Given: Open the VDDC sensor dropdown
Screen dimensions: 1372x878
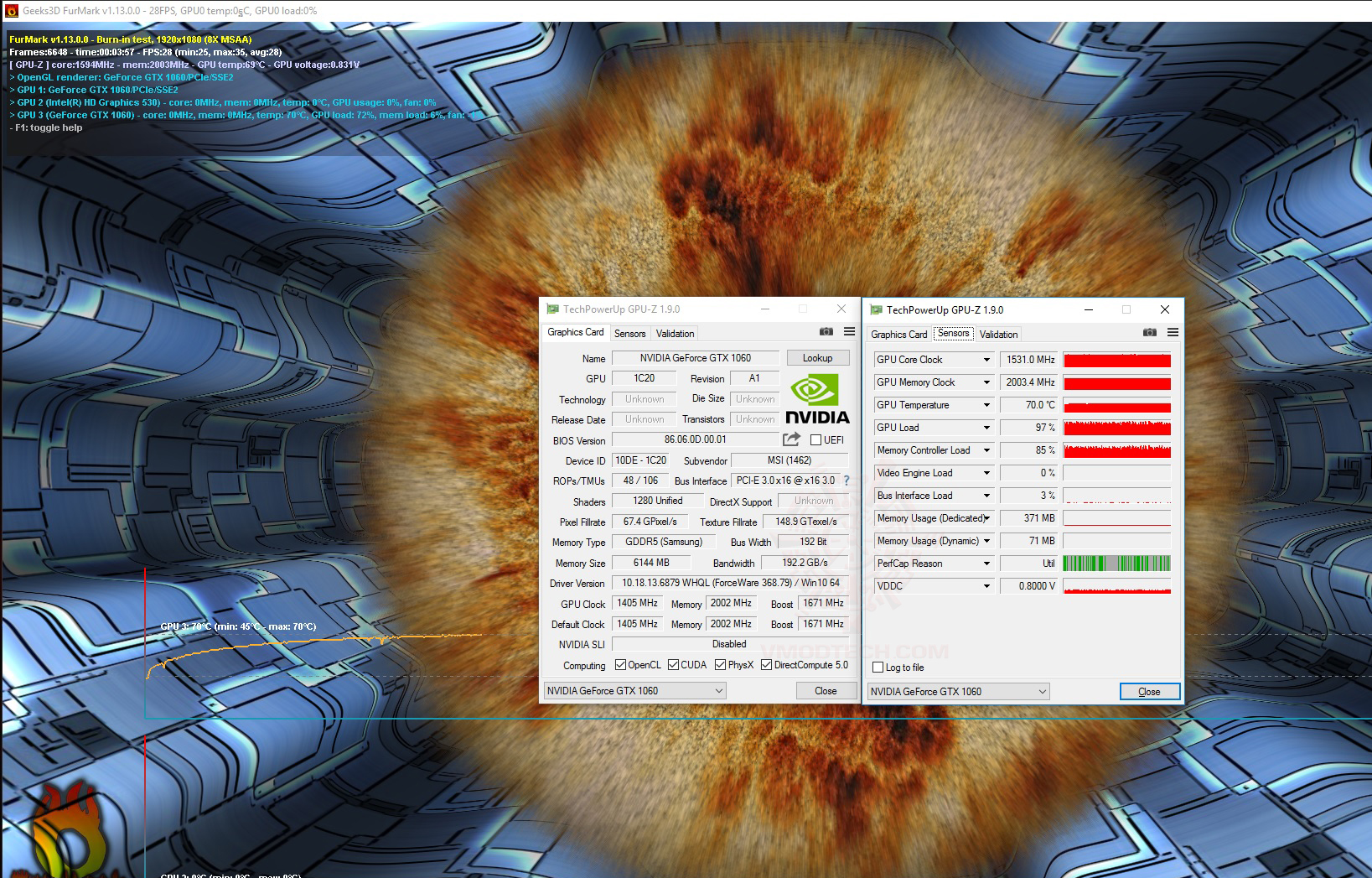Looking at the screenshot, I should 986,586.
